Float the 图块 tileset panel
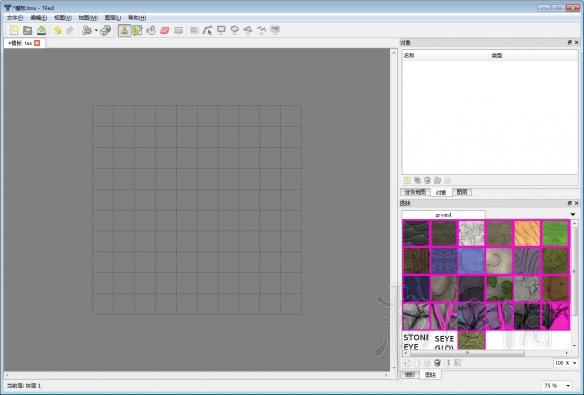Screen dimensions: 584x395 [x=569, y=203]
